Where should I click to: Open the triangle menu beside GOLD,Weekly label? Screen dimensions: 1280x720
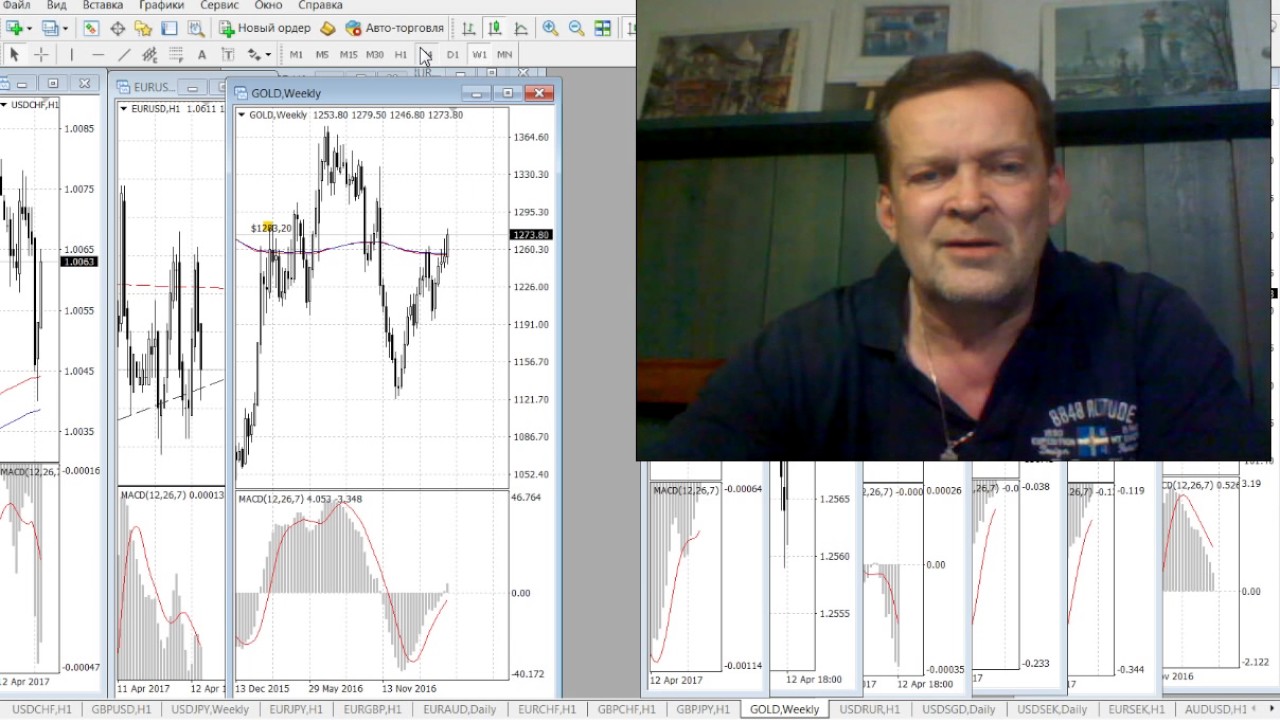[x=242, y=115]
